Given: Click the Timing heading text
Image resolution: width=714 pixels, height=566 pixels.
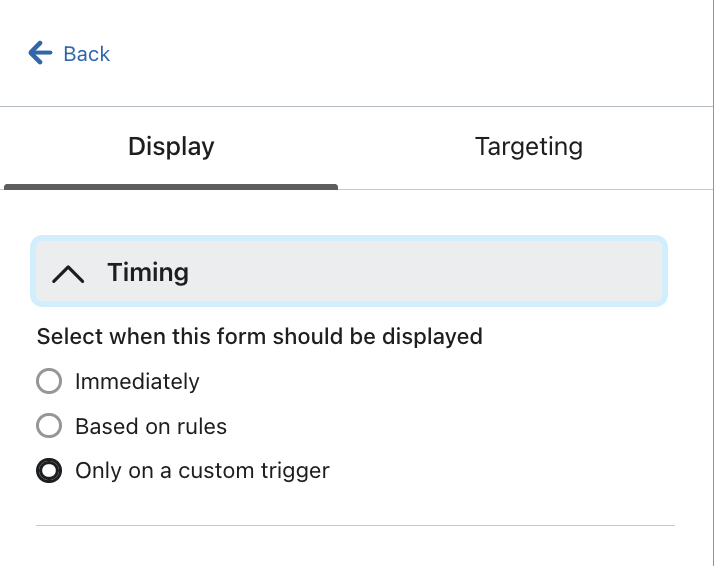Looking at the screenshot, I should [148, 272].
